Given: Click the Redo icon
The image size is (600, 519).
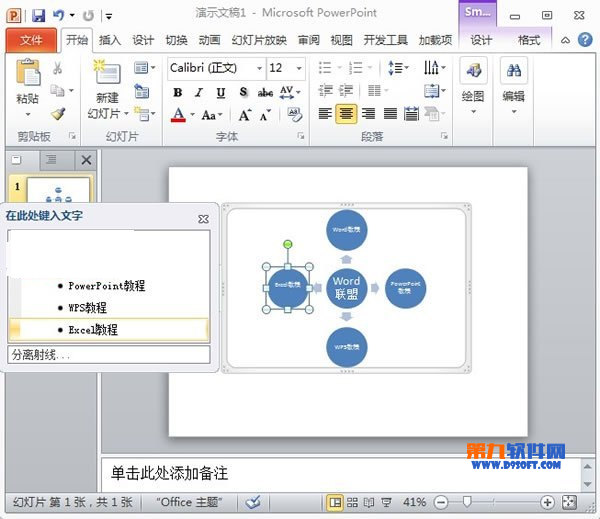Looking at the screenshot, I should (88, 15).
